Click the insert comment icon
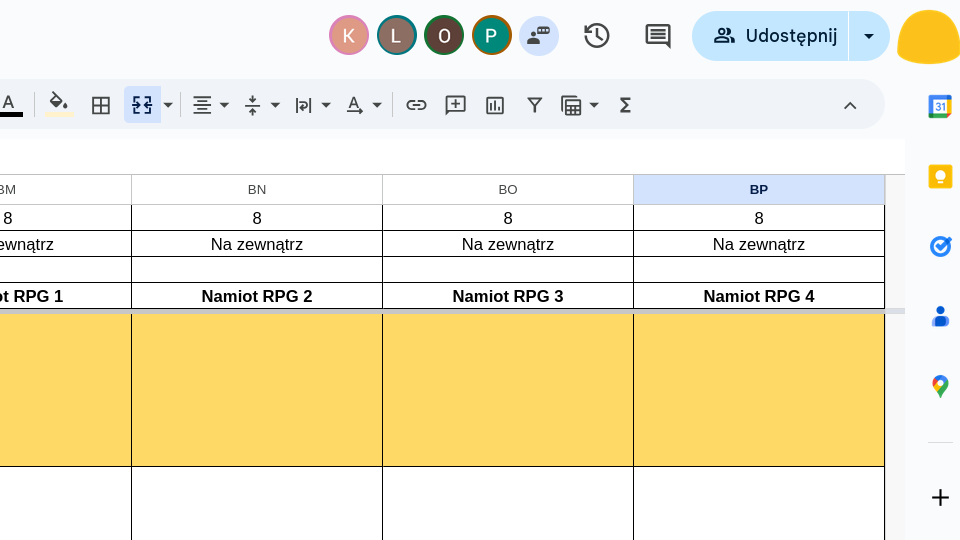 click(x=455, y=105)
